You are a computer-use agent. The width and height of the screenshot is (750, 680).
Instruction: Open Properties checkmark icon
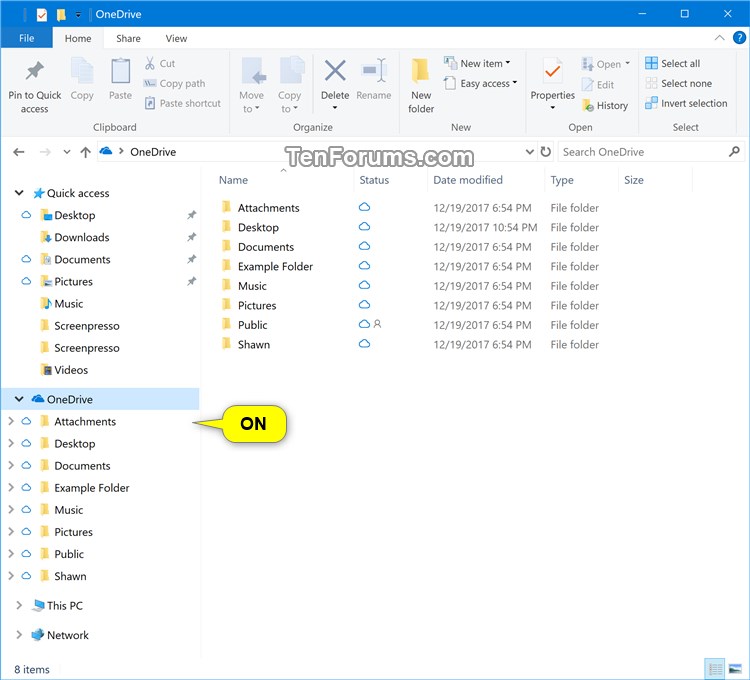(552, 72)
